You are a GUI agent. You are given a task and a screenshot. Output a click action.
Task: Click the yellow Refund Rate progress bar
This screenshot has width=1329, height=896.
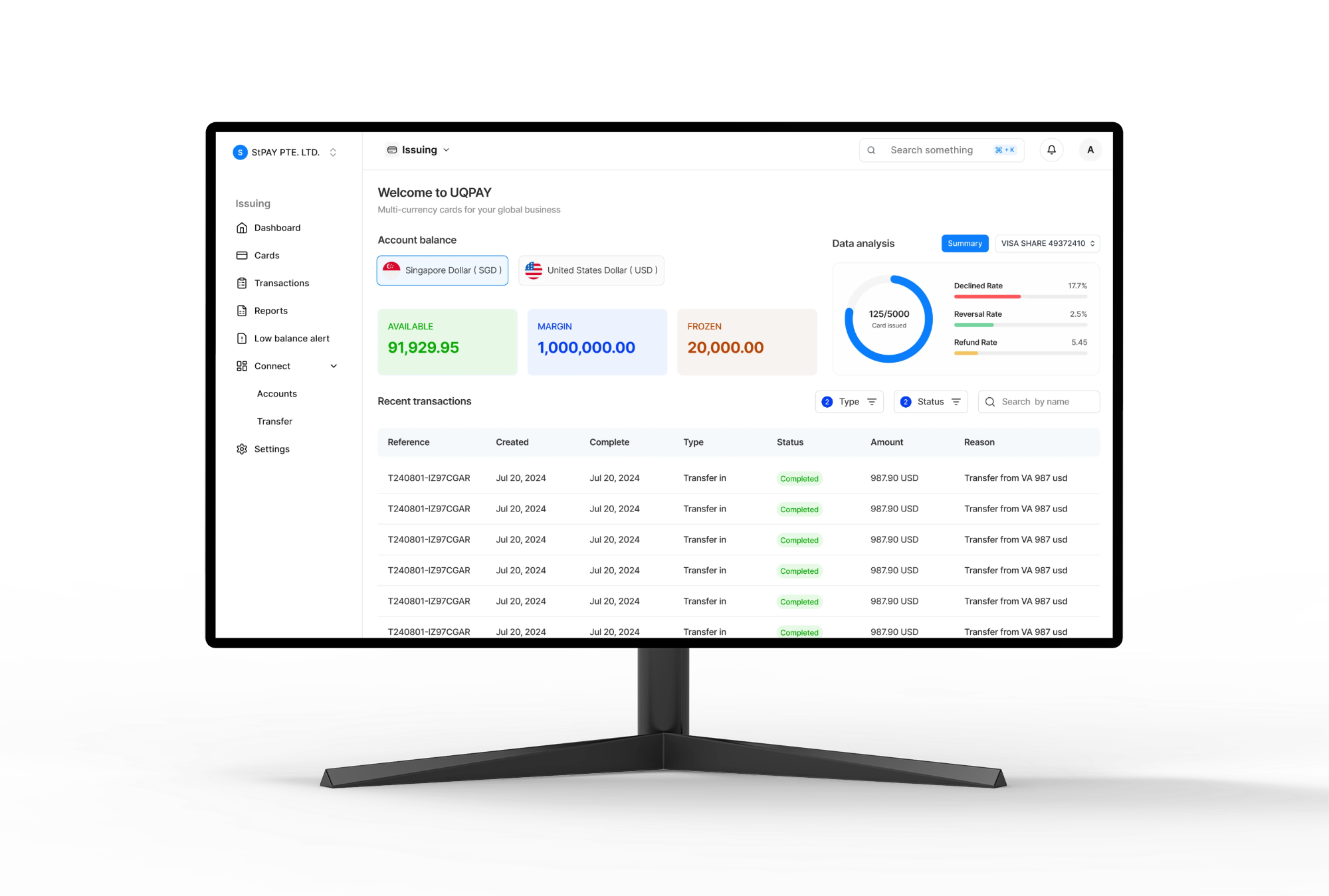pos(966,353)
